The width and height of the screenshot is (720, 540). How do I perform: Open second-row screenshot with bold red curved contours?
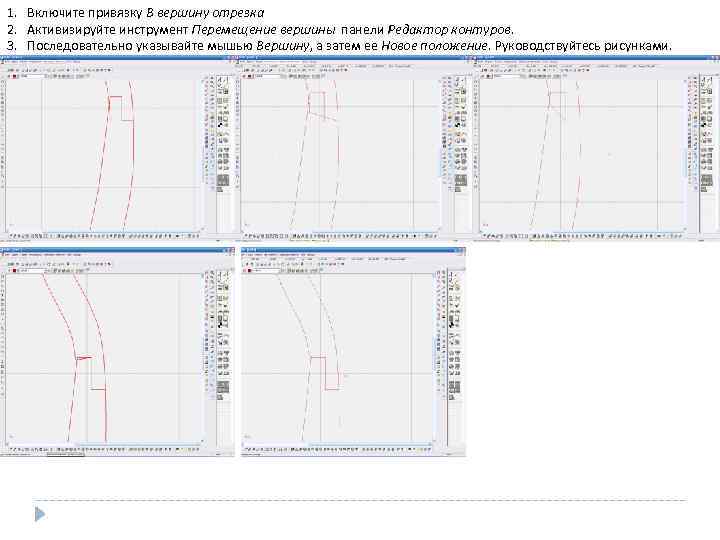pyautogui.click(x=118, y=352)
